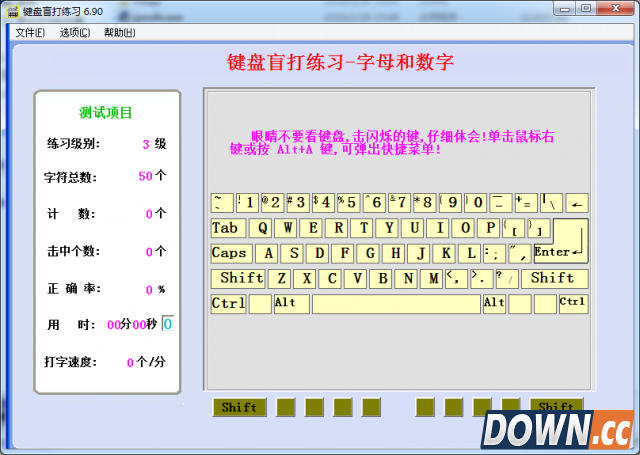The image size is (640, 455).
Task: Click the 击中个数 label
Action: 73,251
